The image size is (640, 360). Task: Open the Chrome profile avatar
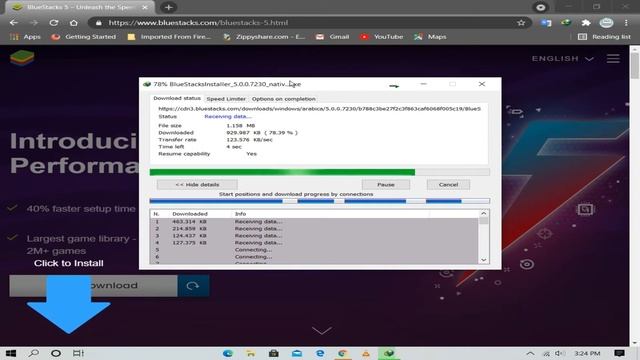pos(606,23)
